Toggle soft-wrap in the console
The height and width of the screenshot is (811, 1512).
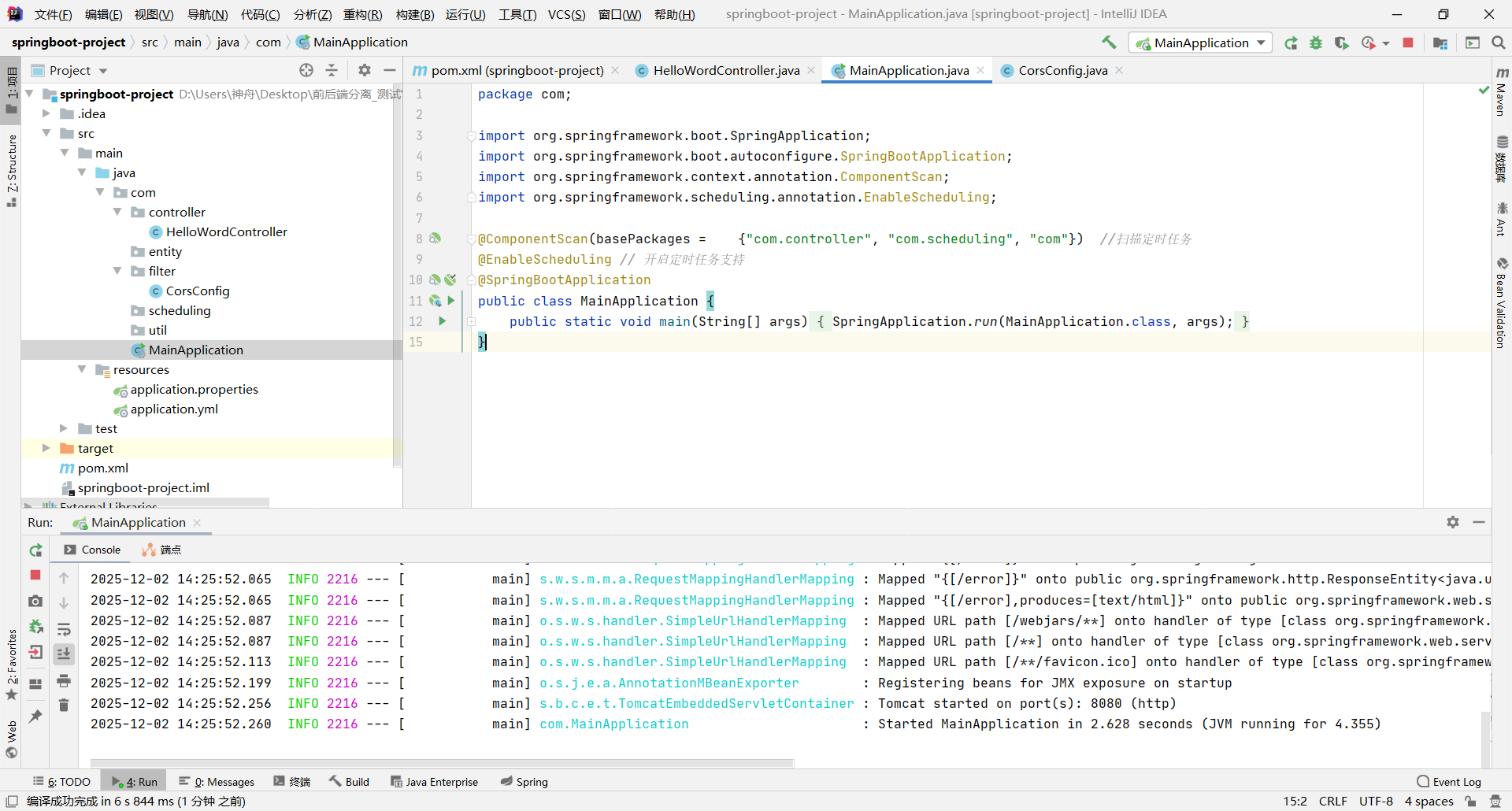64,629
